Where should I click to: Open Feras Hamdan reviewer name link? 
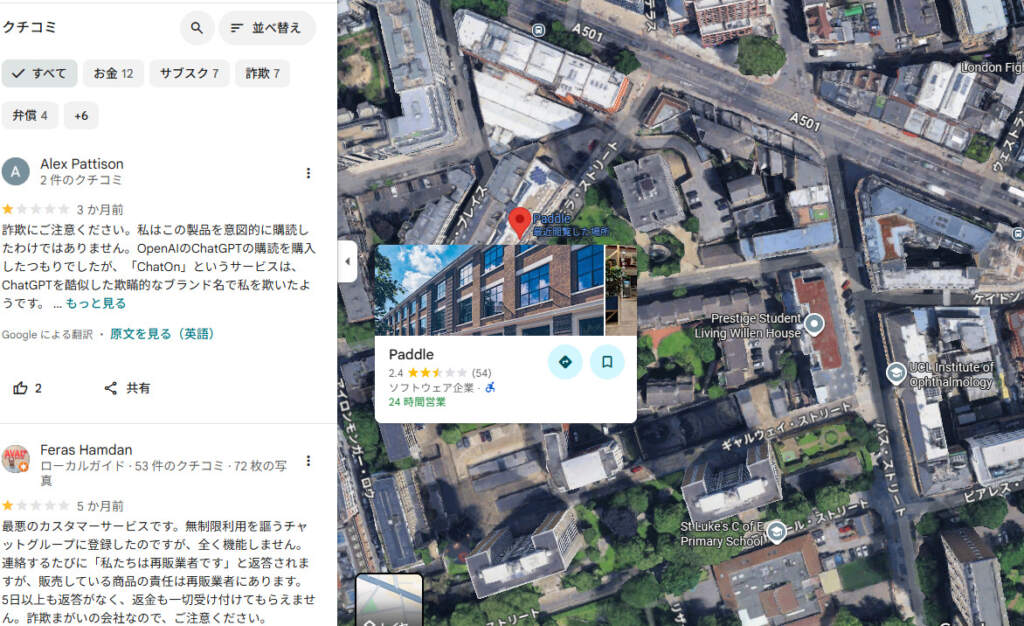pos(86,450)
